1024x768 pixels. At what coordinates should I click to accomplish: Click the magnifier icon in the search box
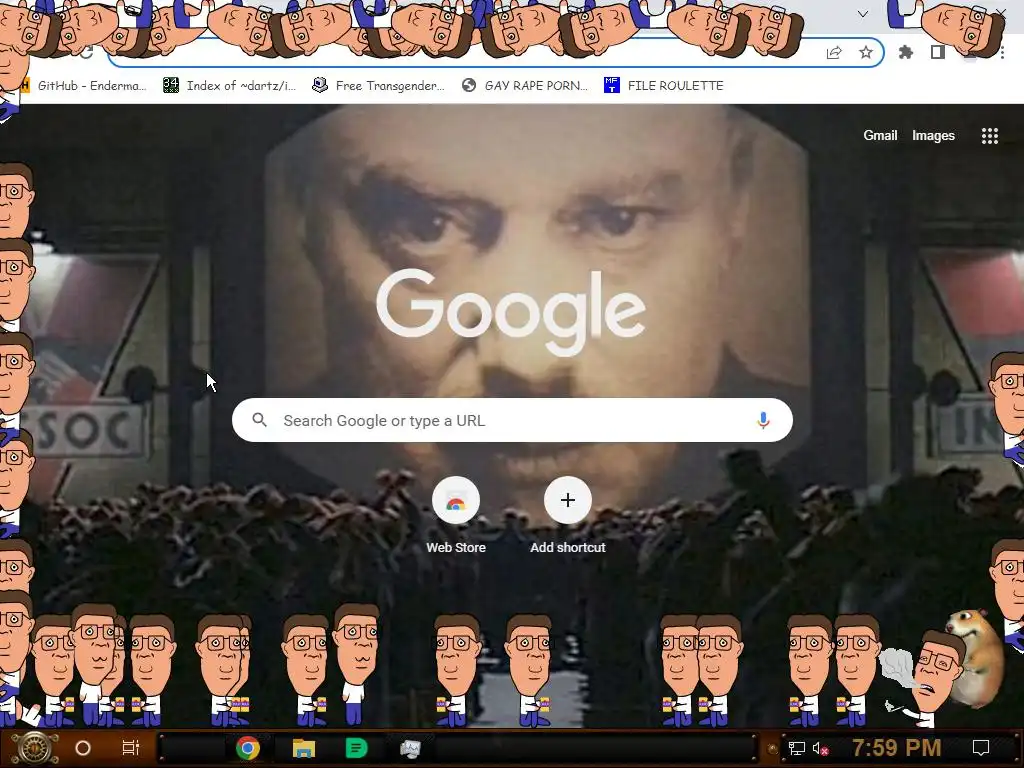coord(259,420)
